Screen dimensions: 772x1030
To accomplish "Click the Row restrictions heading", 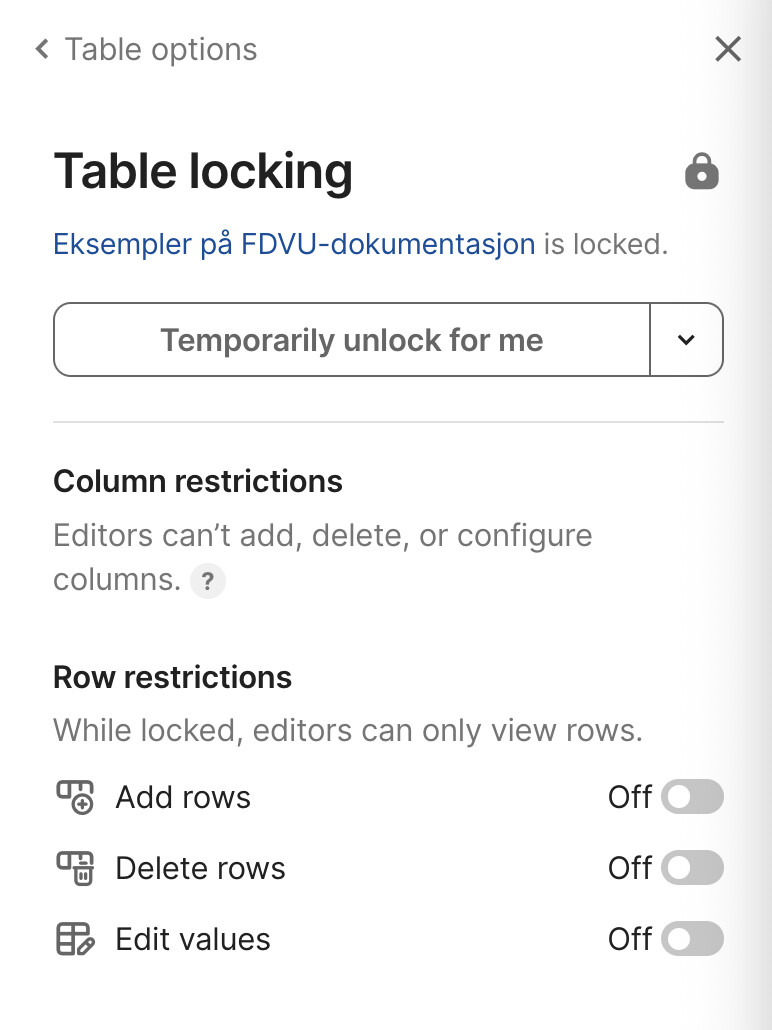I will click(172, 677).
